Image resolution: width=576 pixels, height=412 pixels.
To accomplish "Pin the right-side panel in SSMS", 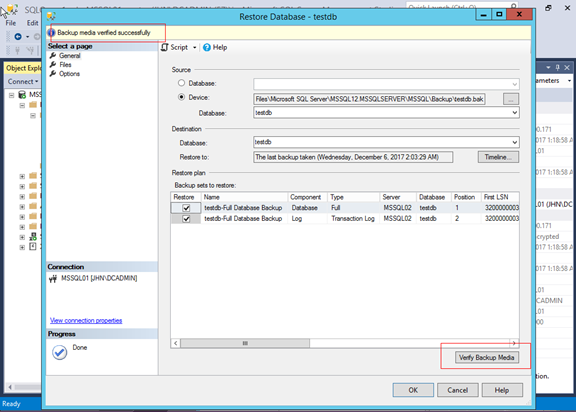I will click(558, 68).
